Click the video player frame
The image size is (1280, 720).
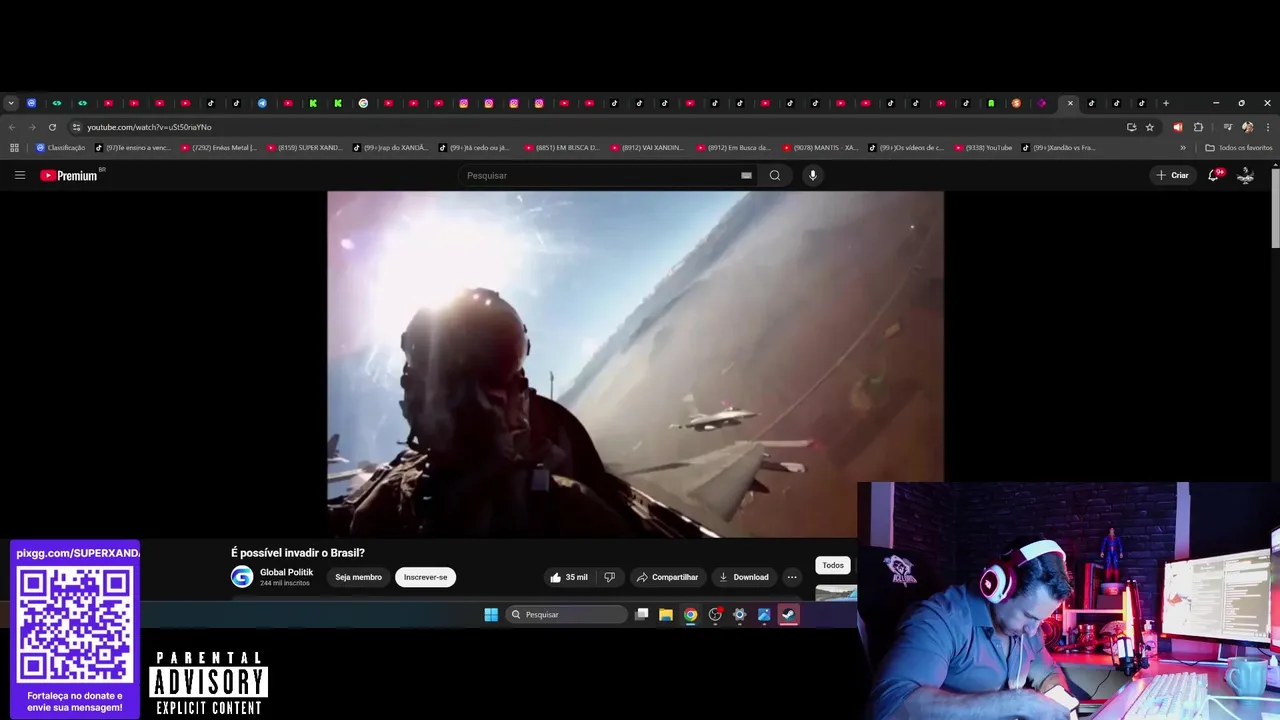coord(635,364)
